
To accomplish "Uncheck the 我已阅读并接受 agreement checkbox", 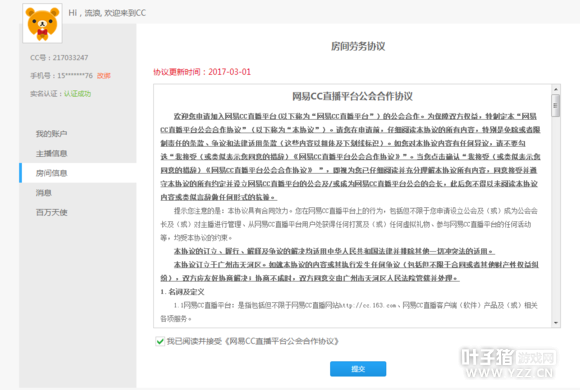I will pos(160,341).
